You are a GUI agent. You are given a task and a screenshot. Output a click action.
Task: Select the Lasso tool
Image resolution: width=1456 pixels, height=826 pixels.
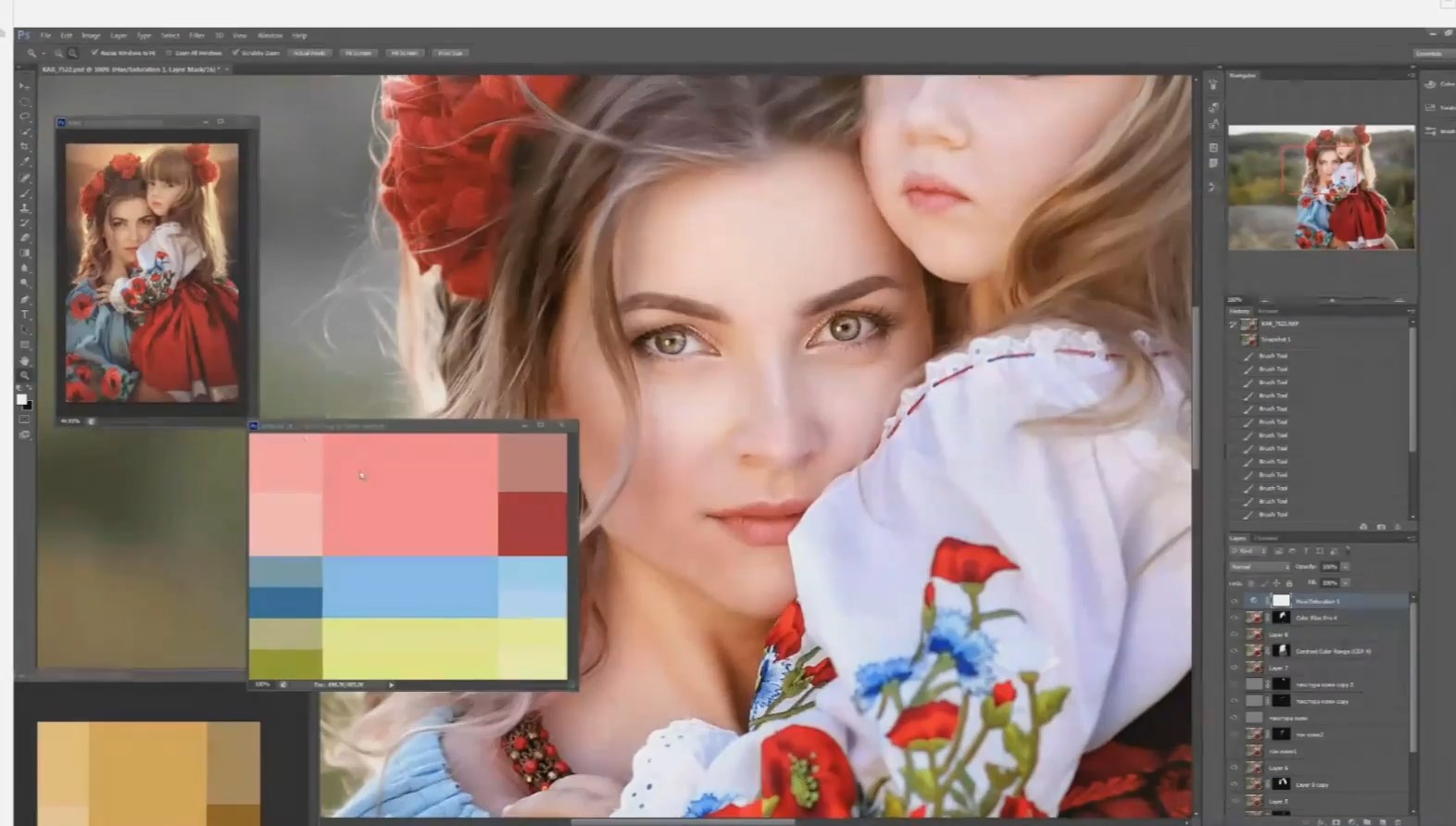coord(25,117)
